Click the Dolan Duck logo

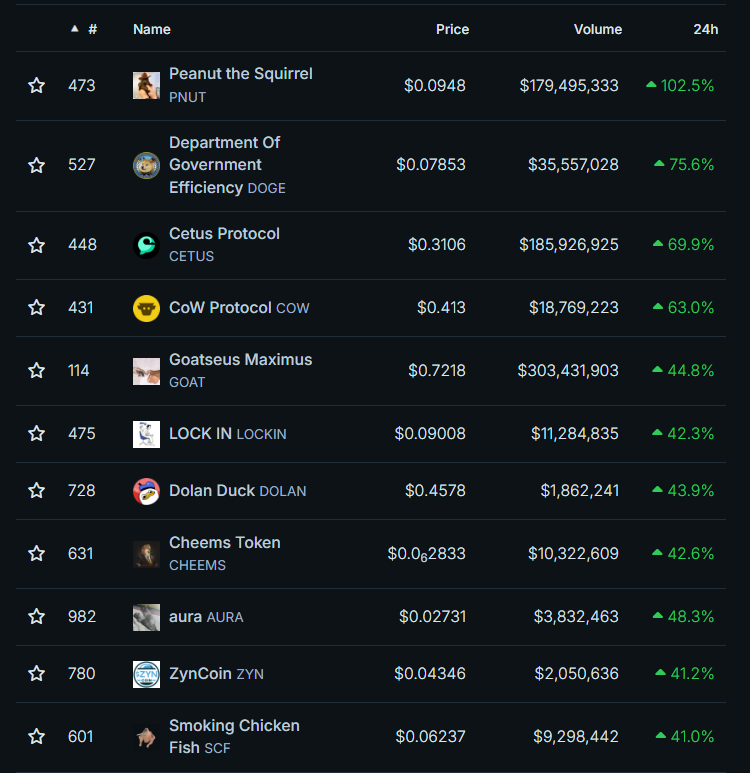click(146, 492)
